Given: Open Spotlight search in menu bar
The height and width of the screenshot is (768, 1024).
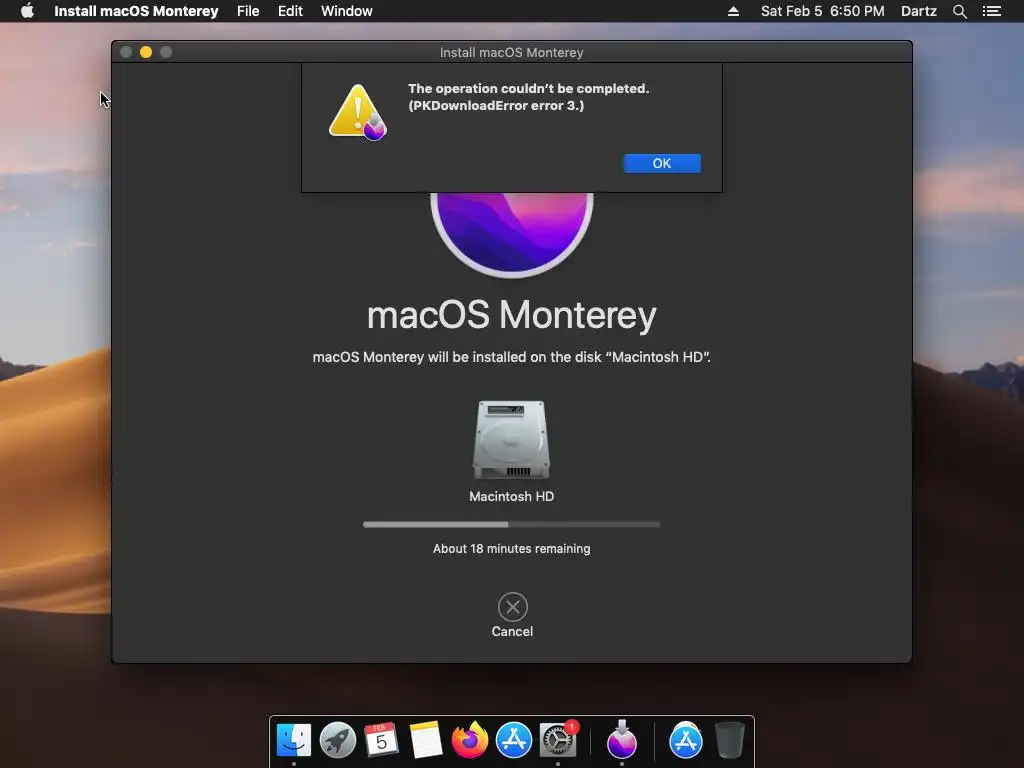Looking at the screenshot, I should 959,11.
